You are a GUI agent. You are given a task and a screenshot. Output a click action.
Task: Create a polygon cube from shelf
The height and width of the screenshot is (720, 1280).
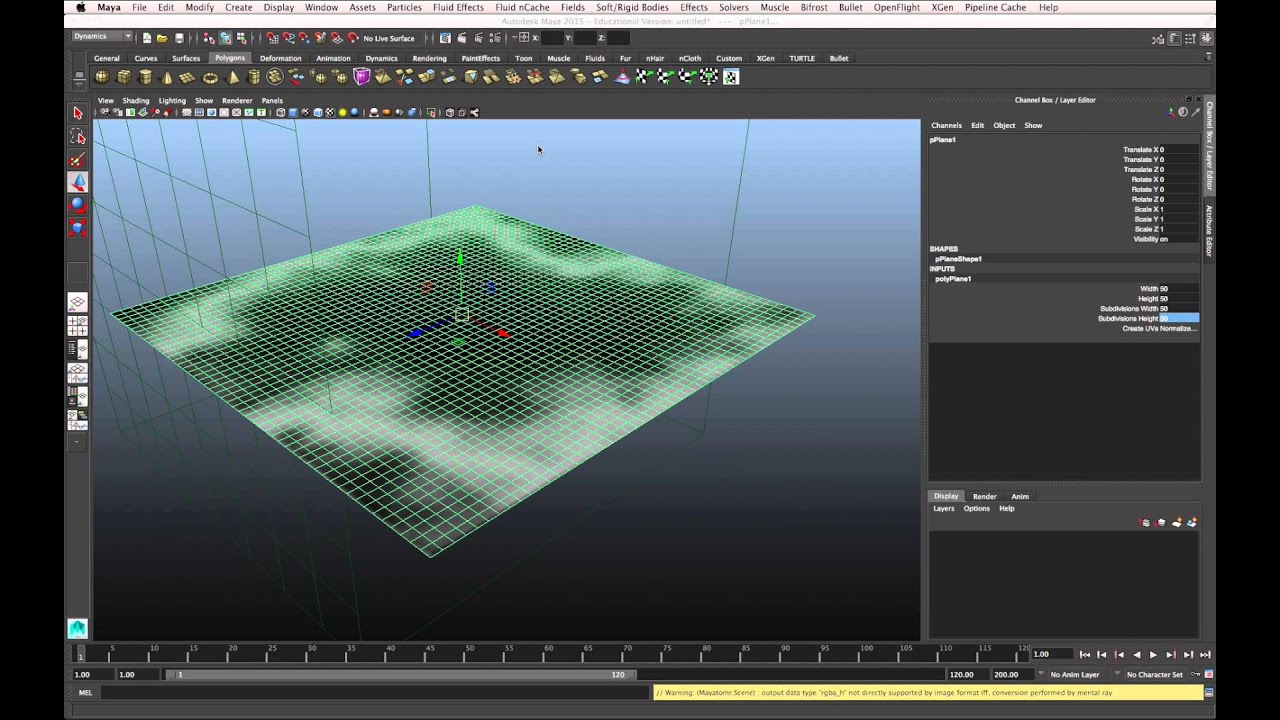124,77
